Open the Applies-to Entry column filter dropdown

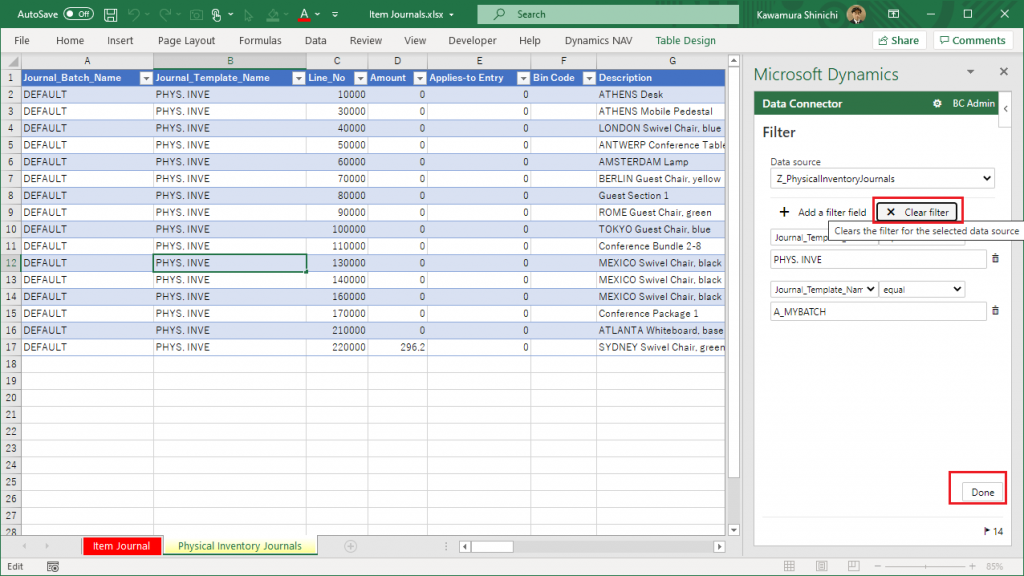523,78
